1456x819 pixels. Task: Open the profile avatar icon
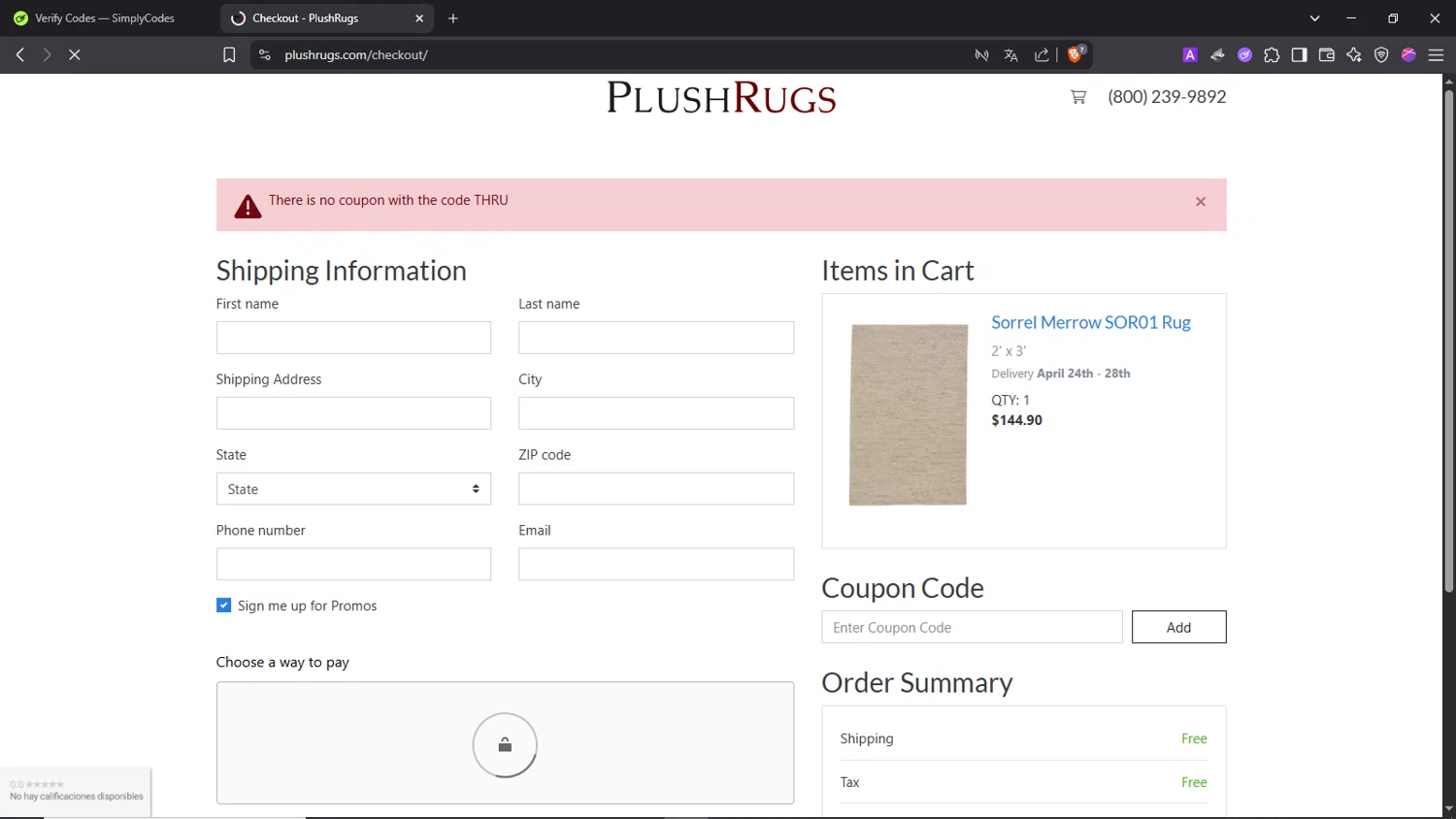coord(1408,55)
